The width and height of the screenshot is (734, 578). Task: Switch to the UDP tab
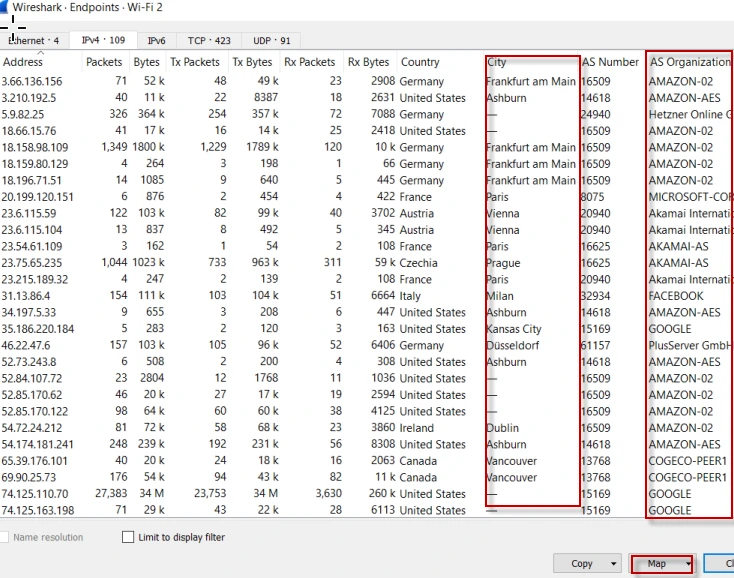click(x=270, y=41)
